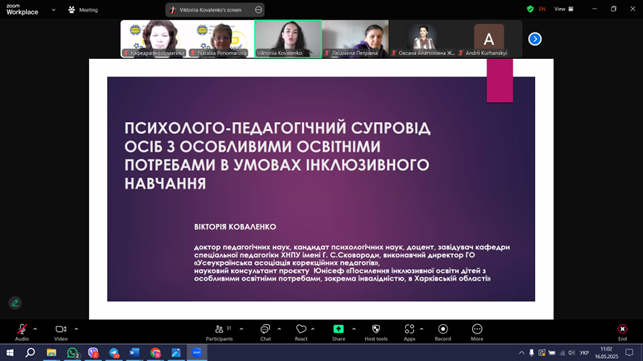Open Google Chrome from the taskbar
643x361 pixels.
[155, 353]
